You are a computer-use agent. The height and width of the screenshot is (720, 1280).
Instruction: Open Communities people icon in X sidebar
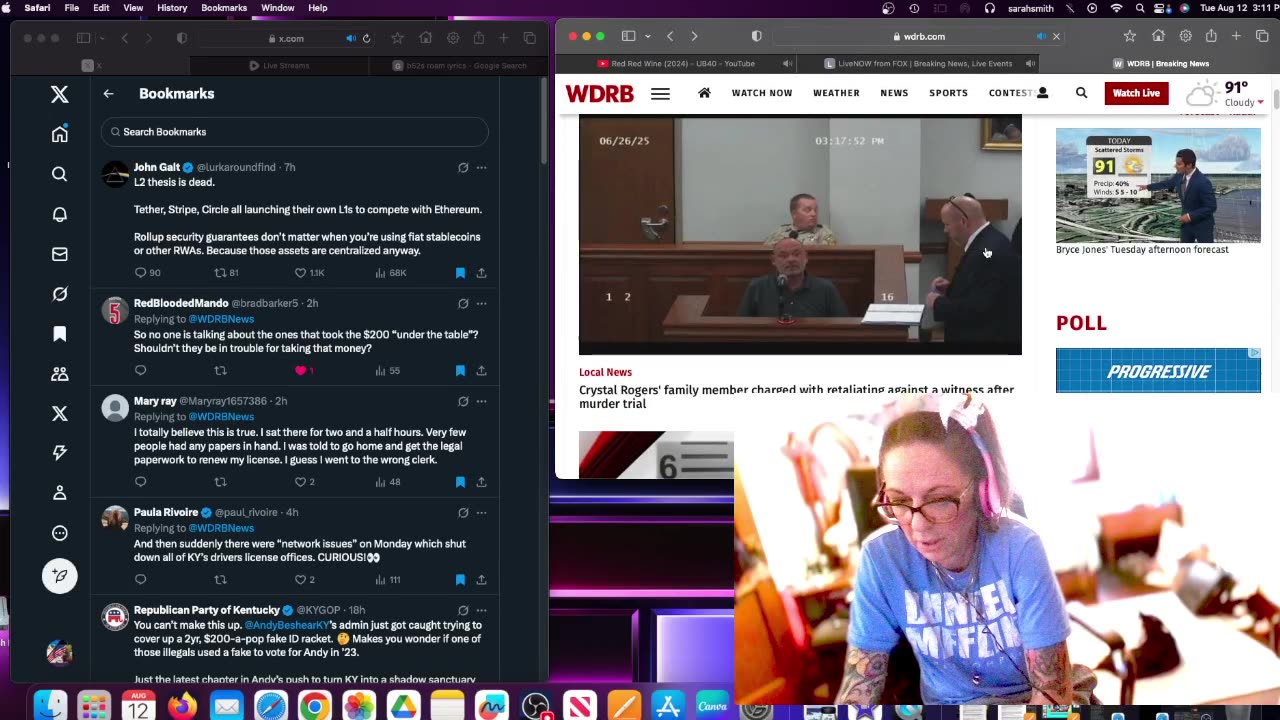point(60,374)
